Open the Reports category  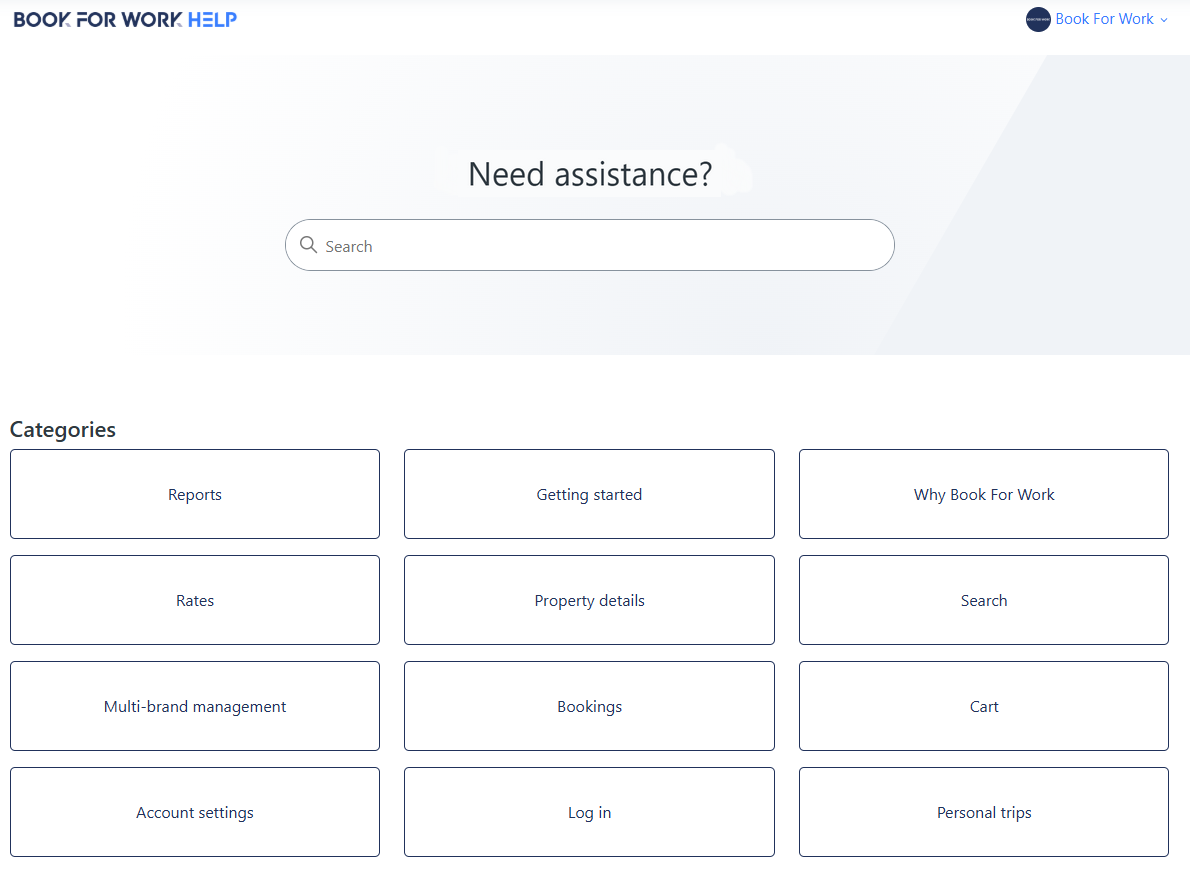click(x=195, y=494)
